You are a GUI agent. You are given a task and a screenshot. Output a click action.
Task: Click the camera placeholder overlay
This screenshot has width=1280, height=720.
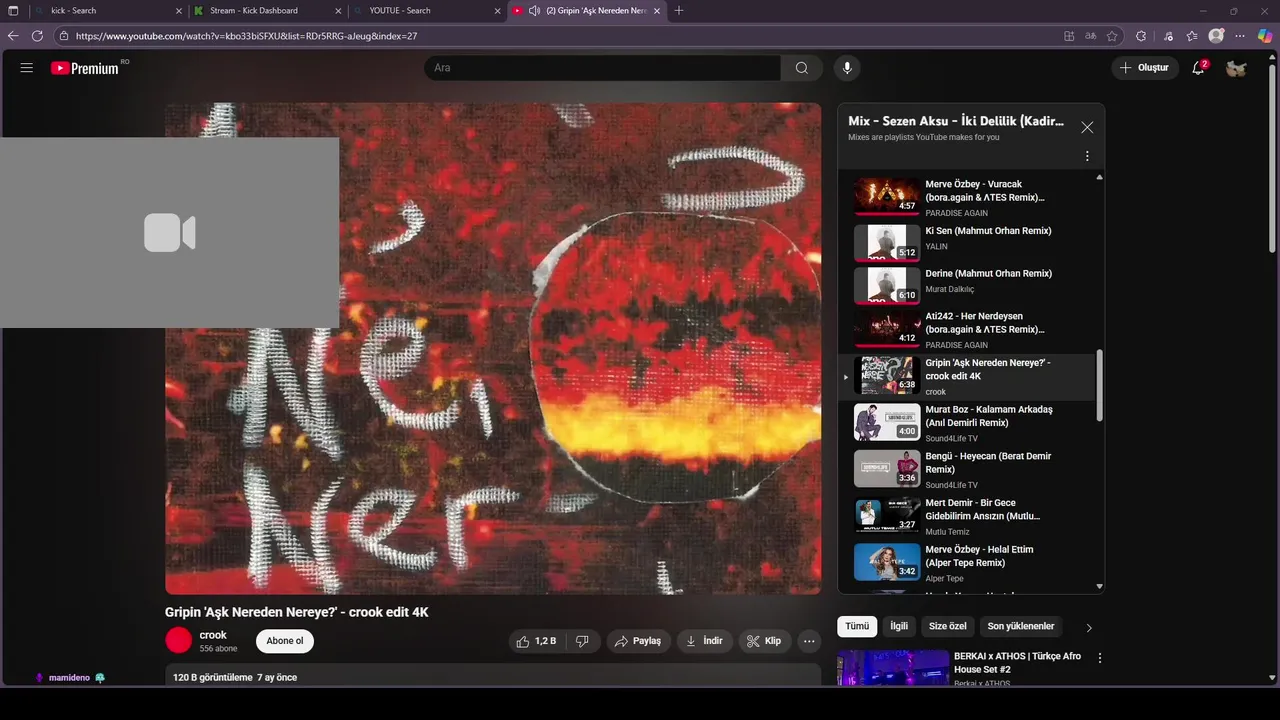(x=169, y=233)
